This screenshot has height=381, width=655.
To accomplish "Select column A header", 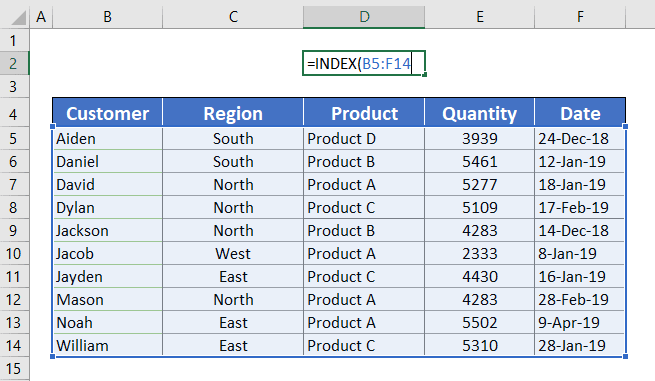I will (x=41, y=17).
